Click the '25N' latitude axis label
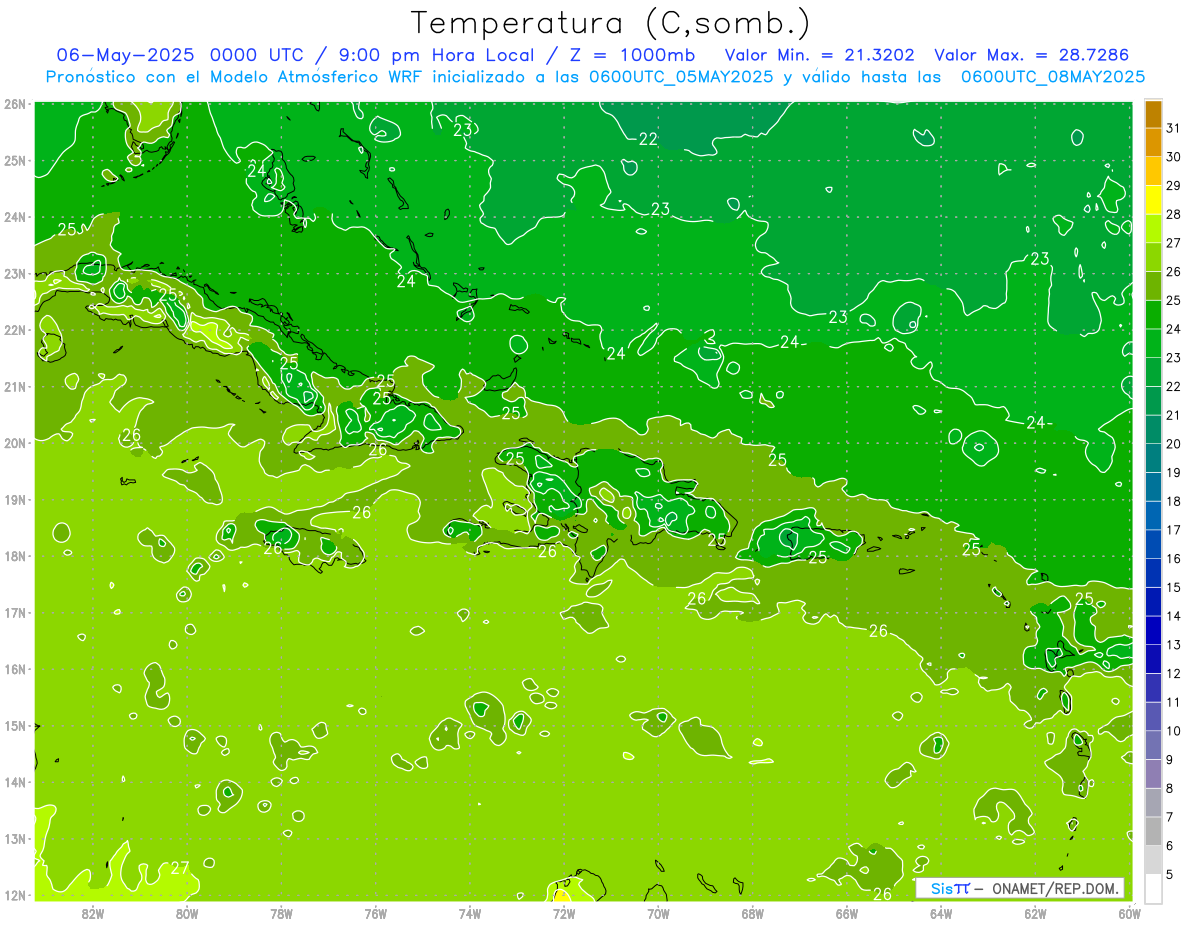 point(15,160)
